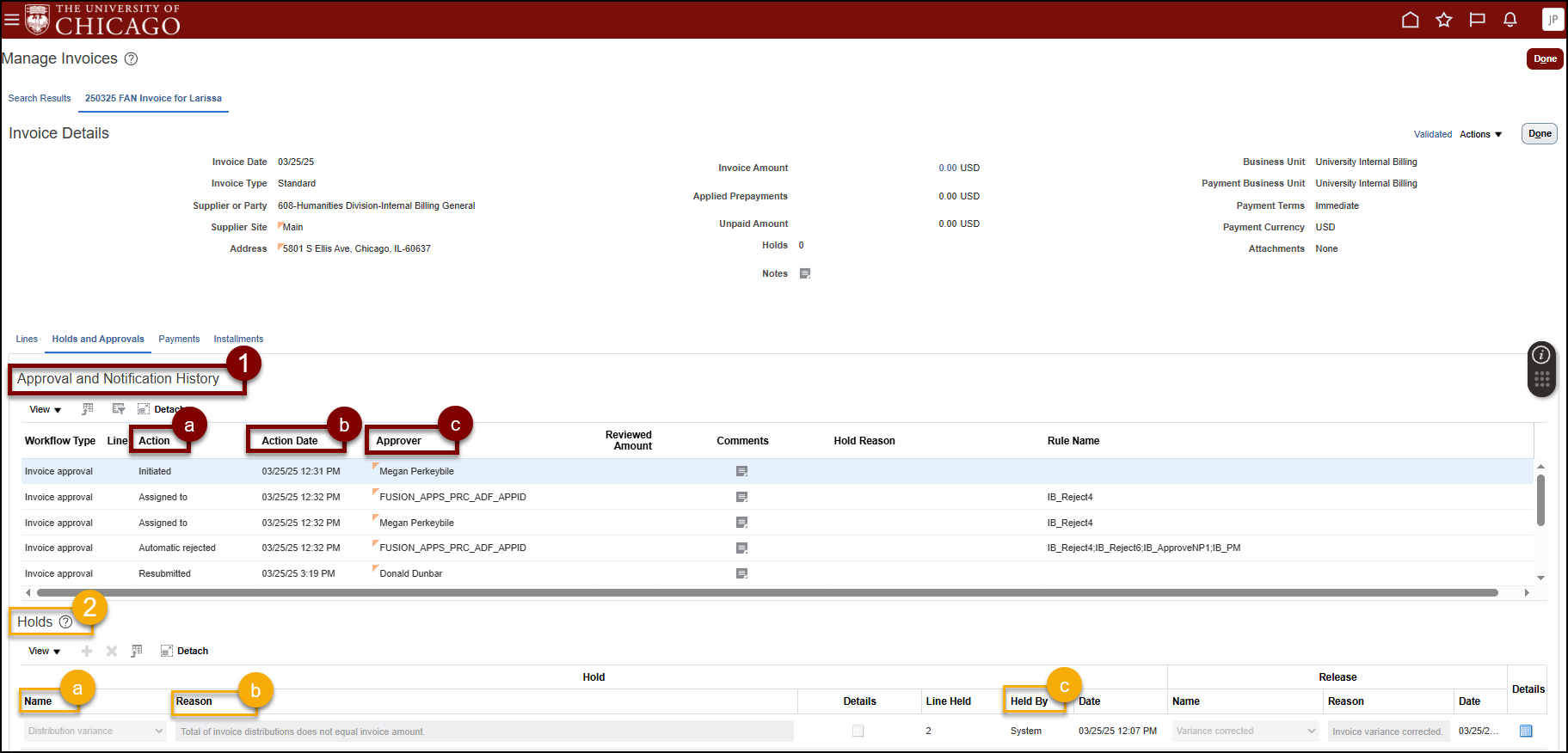The width and height of the screenshot is (1568, 753).
Task: Go to the Home page icon
Action: [x=1410, y=20]
